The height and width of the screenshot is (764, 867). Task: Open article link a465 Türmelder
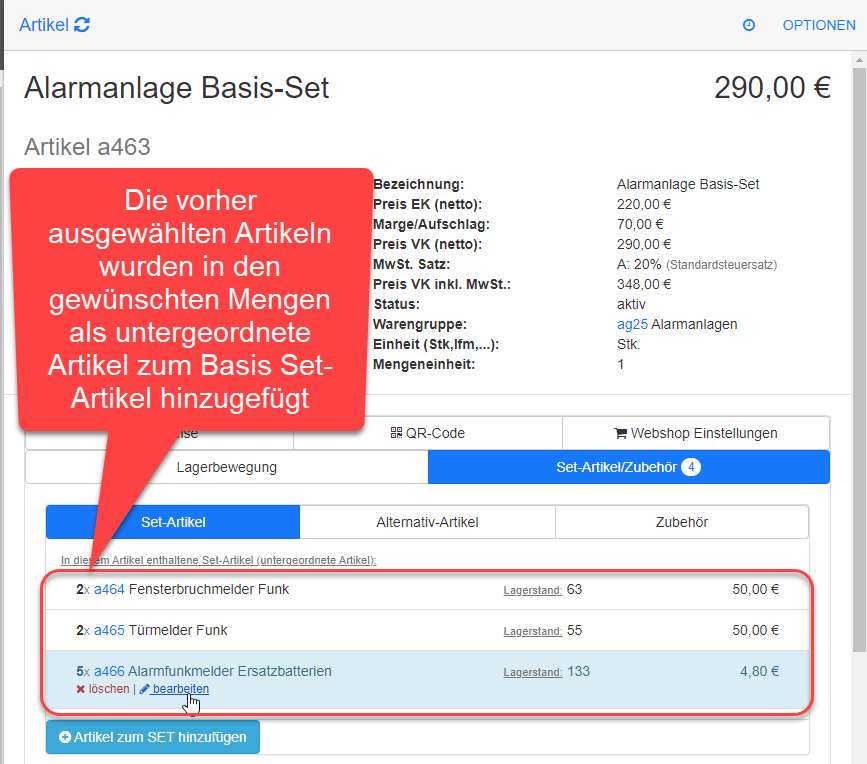click(x=109, y=630)
